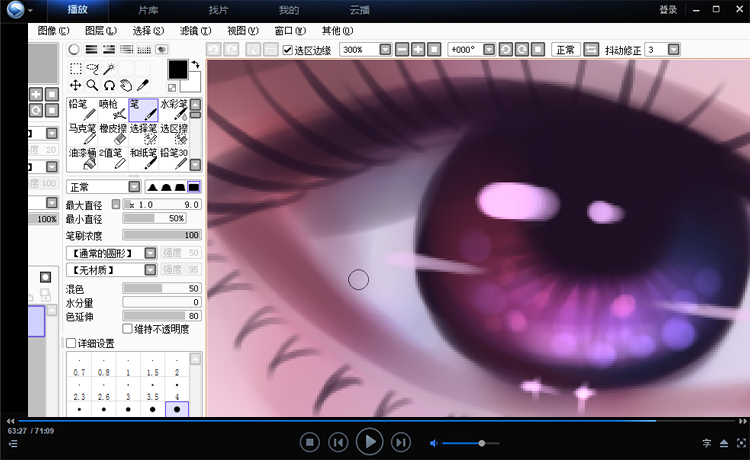Choose the 2值笔 binary pen
The image size is (750, 464).
coord(112,159)
